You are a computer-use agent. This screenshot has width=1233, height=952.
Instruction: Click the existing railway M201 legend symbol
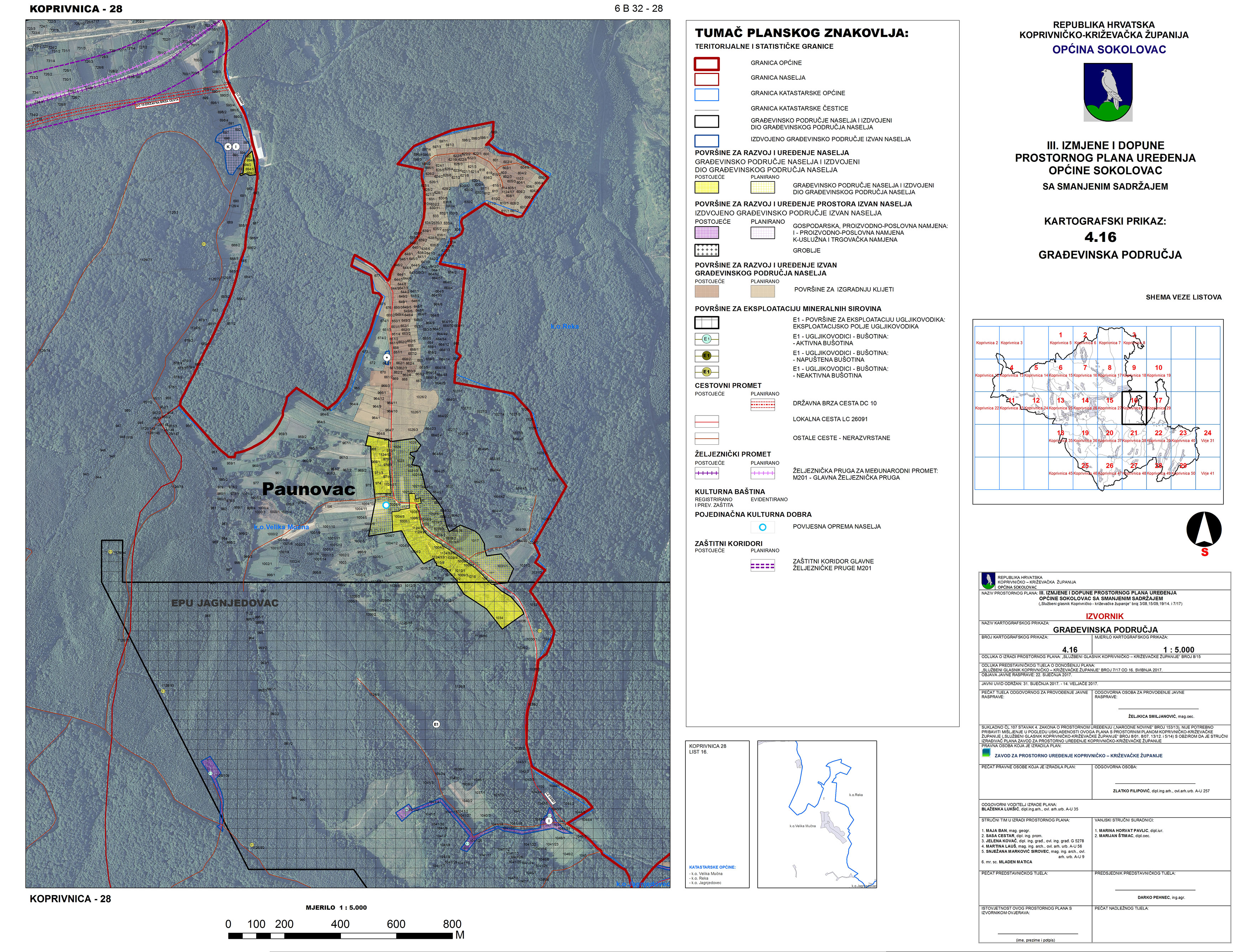(706, 473)
